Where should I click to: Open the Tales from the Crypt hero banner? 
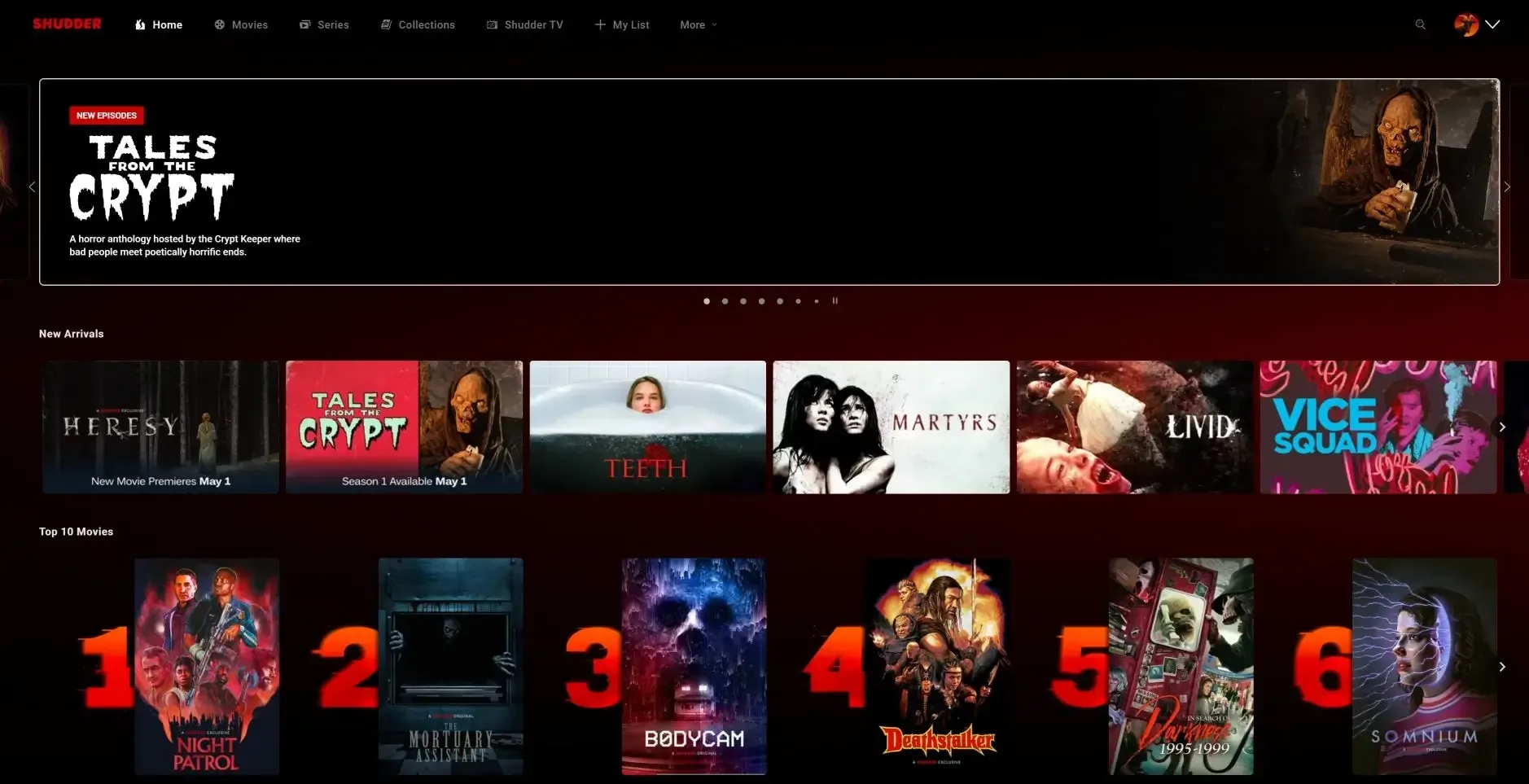(769, 182)
